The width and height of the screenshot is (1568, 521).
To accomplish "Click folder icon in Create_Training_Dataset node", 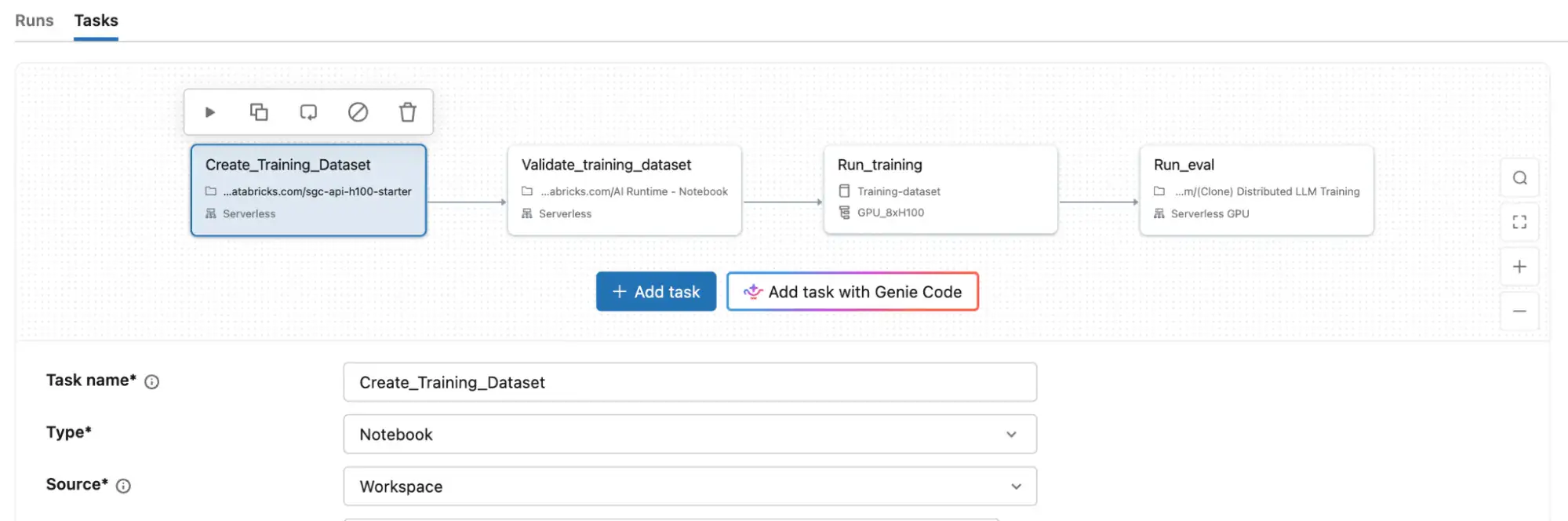I will click(x=211, y=191).
